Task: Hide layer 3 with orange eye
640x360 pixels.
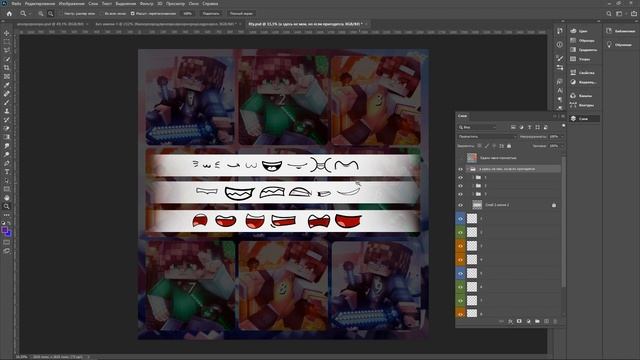Action: [460, 246]
